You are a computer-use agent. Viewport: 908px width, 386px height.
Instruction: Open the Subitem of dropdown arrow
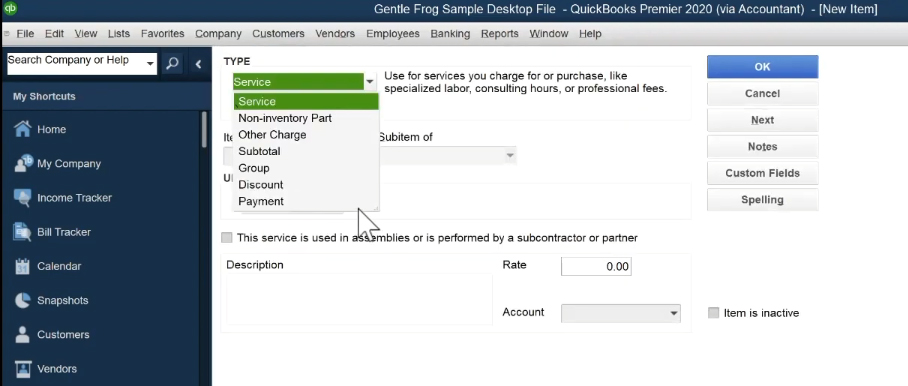point(510,155)
